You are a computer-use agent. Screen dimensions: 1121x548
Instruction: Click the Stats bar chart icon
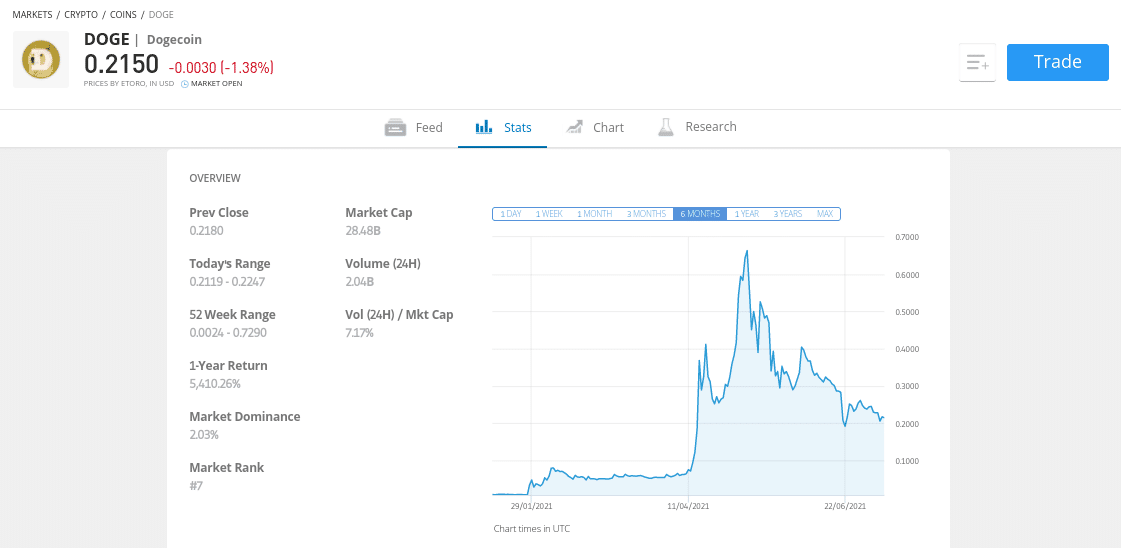point(484,127)
